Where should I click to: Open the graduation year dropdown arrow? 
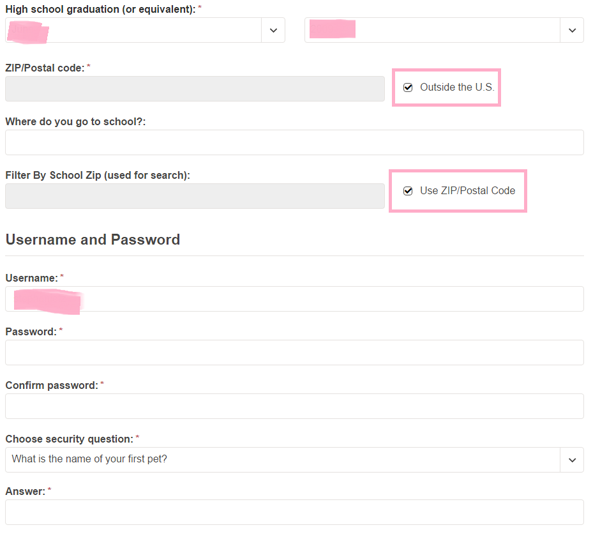pos(572,30)
